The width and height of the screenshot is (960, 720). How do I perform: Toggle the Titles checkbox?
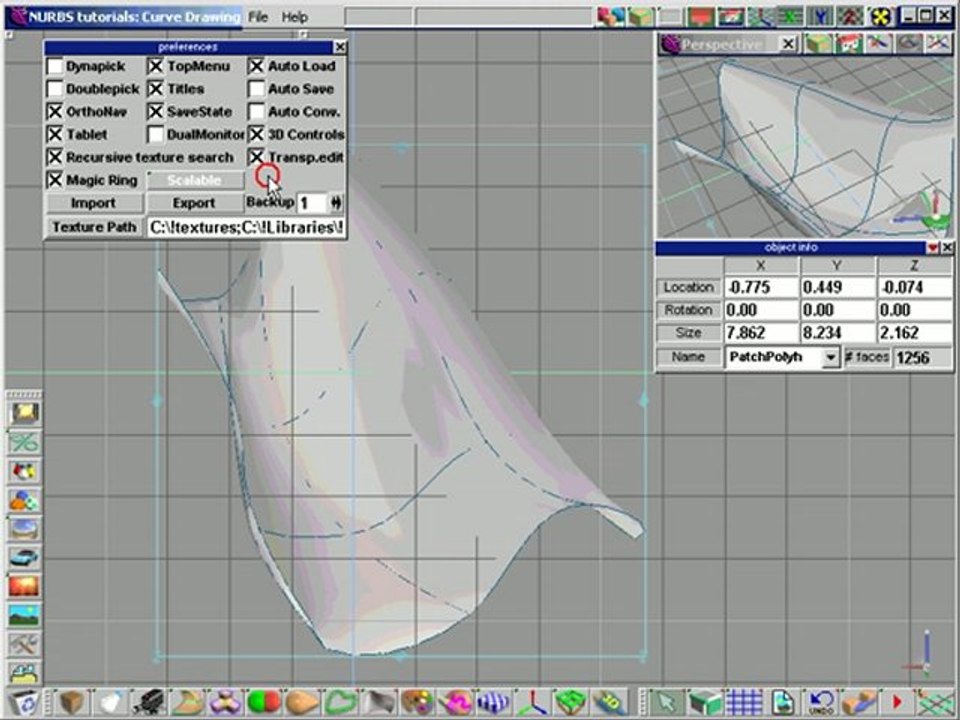tap(156, 89)
